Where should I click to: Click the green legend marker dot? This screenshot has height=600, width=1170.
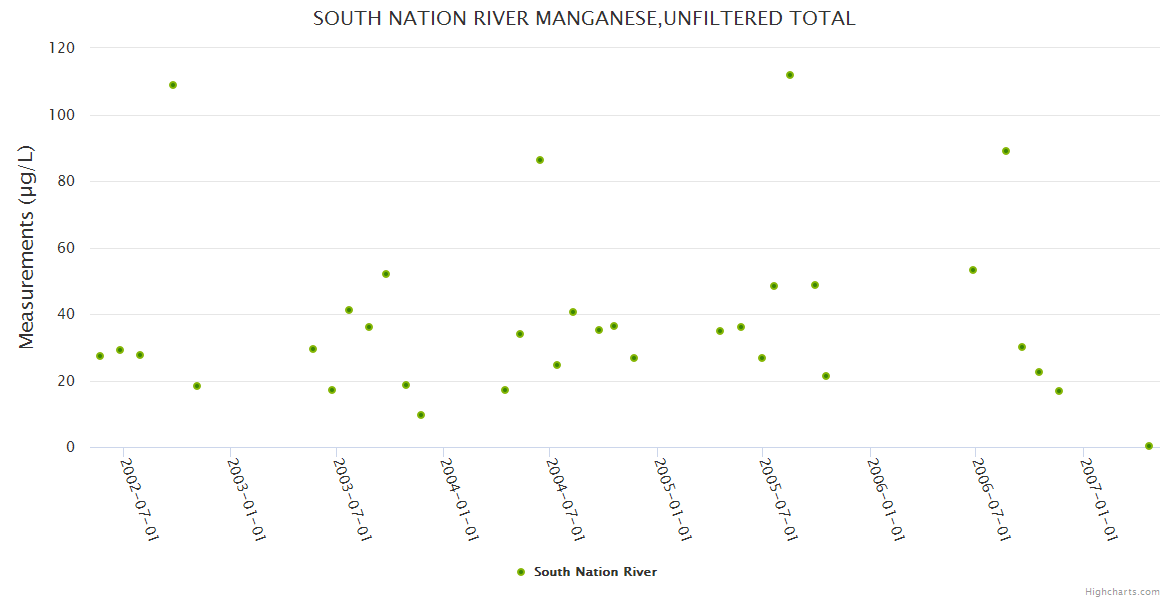(520, 572)
